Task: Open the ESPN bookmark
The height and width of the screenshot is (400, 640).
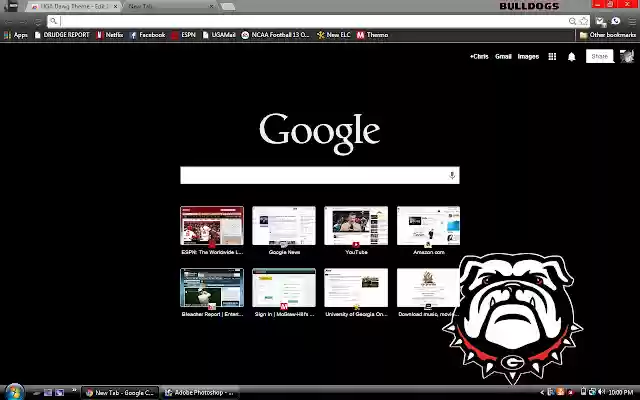Action: point(183,35)
